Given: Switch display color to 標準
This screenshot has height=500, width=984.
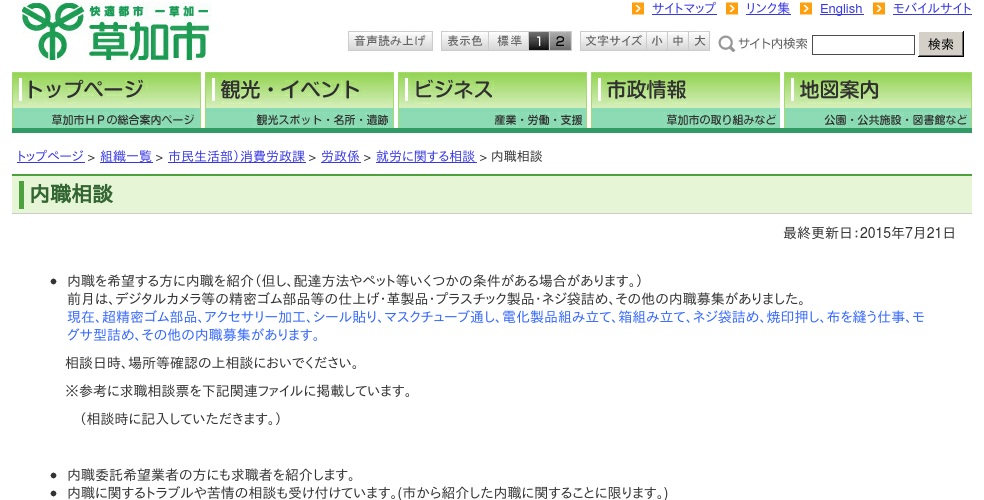Looking at the screenshot, I should point(508,41).
